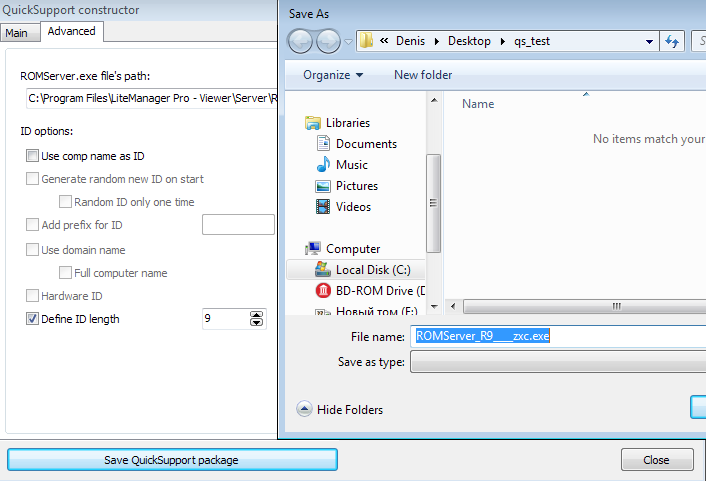Select Desktop in the breadcrumb path
The width and height of the screenshot is (706, 481).
469,41
